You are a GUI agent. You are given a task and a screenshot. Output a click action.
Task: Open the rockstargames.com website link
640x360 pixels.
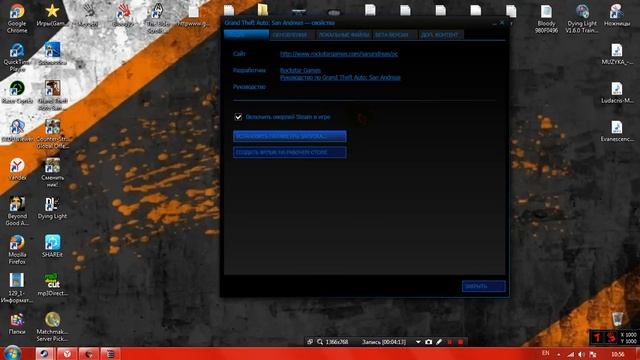pyautogui.click(x=339, y=54)
